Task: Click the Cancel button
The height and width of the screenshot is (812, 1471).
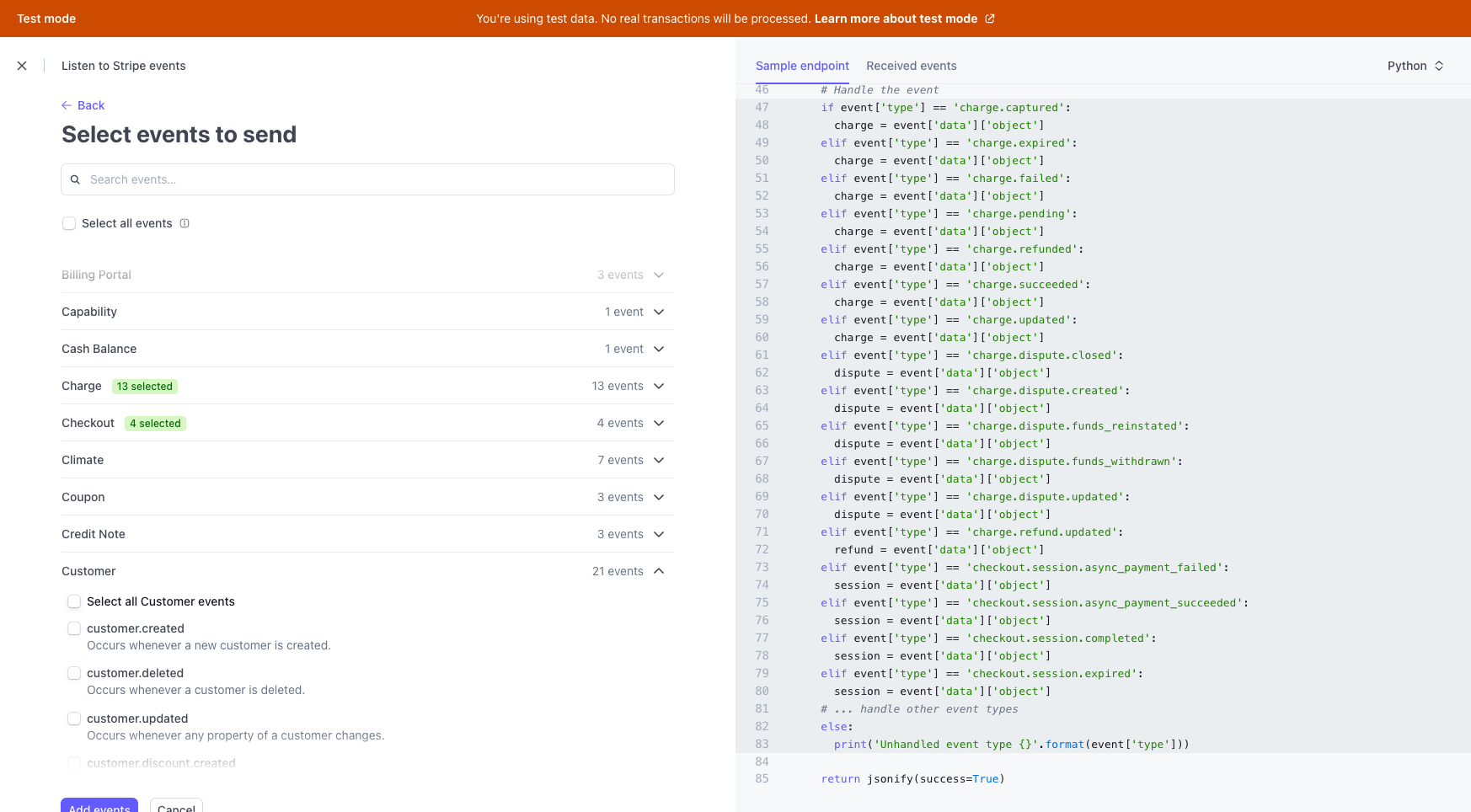Action: coord(176,804)
